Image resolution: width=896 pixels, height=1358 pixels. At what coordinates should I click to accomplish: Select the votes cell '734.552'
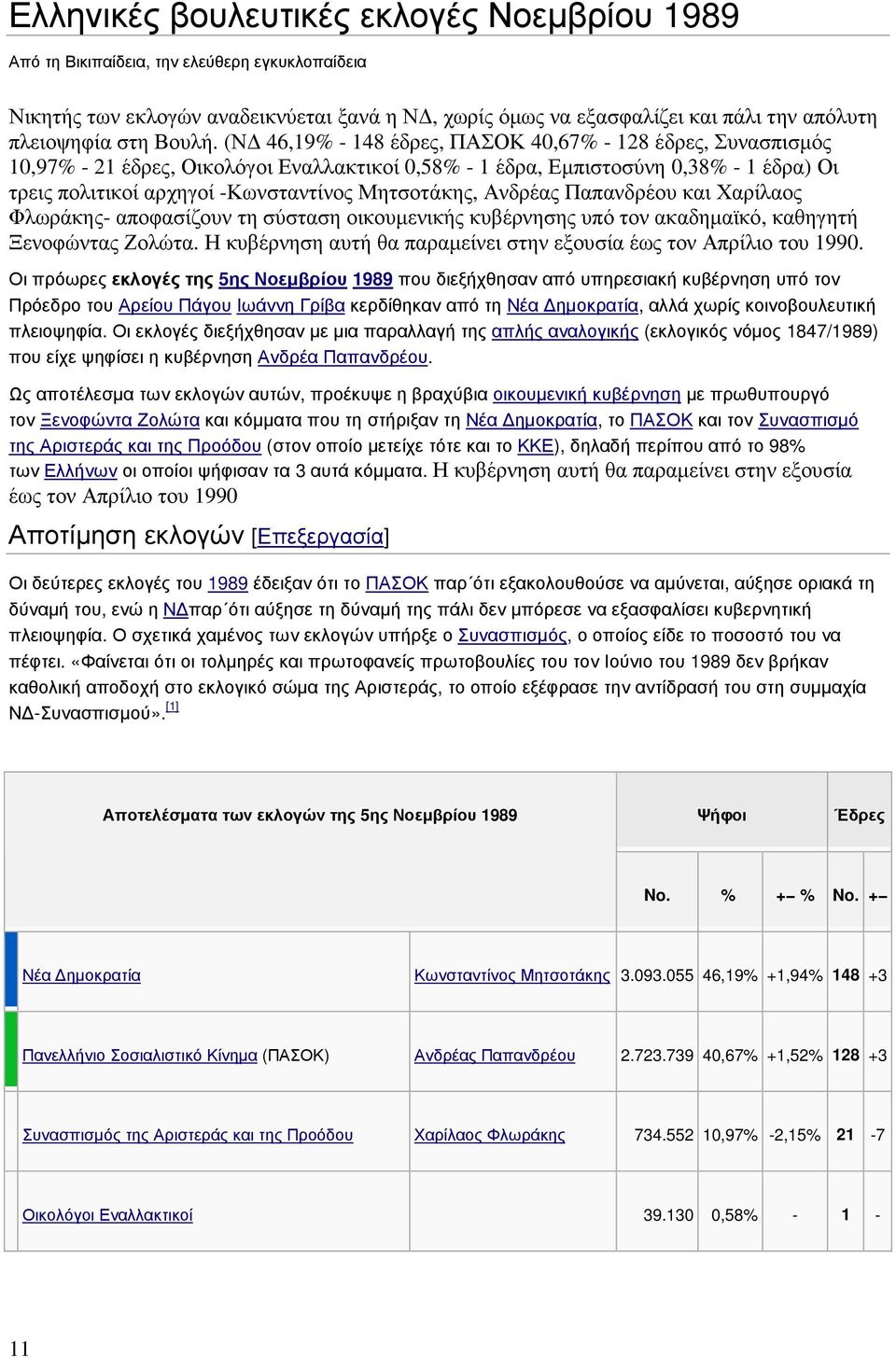(x=664, y=1135)
